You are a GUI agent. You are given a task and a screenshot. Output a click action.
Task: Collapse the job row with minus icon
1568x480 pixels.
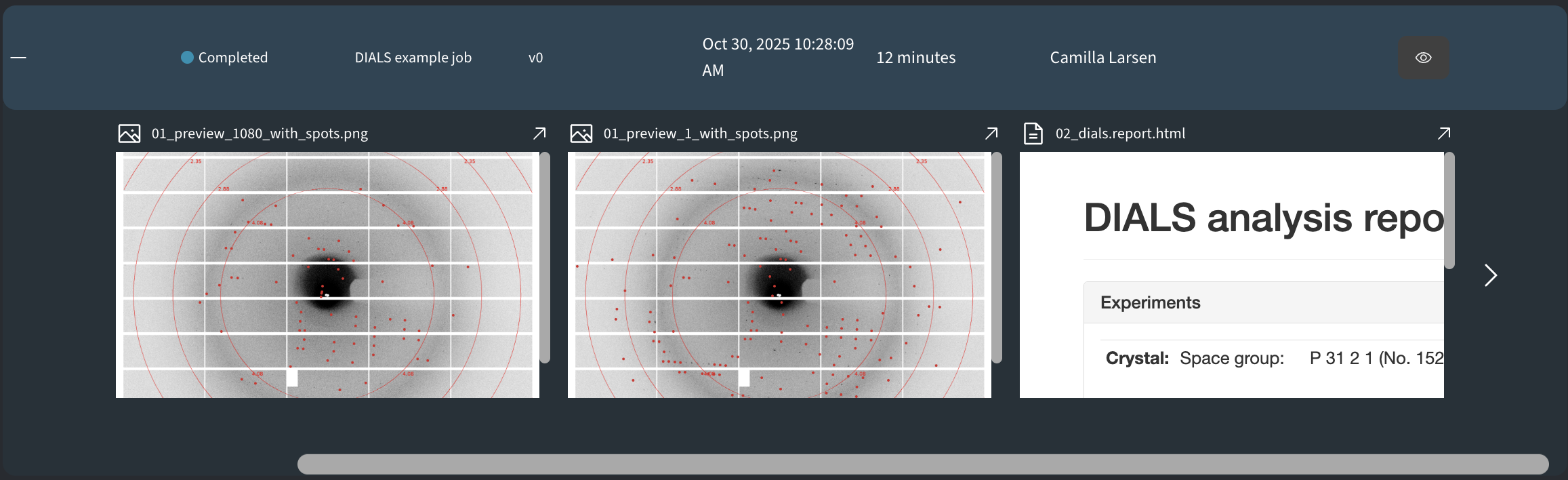click(18, 58)
